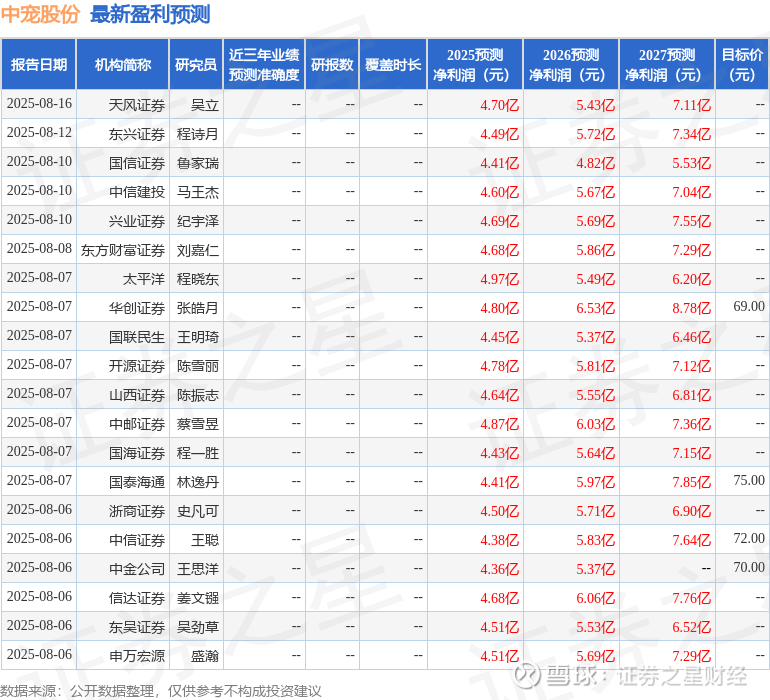Click the 数据来源 disclaimer footer text
The image size is (770, 700).
coord(161,691)
